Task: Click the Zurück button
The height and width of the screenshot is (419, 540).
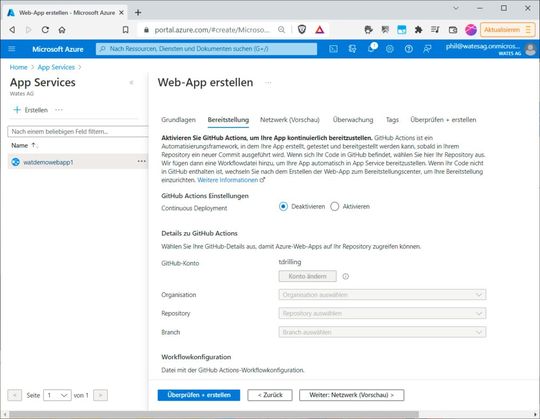Action: tap(270, 395)
